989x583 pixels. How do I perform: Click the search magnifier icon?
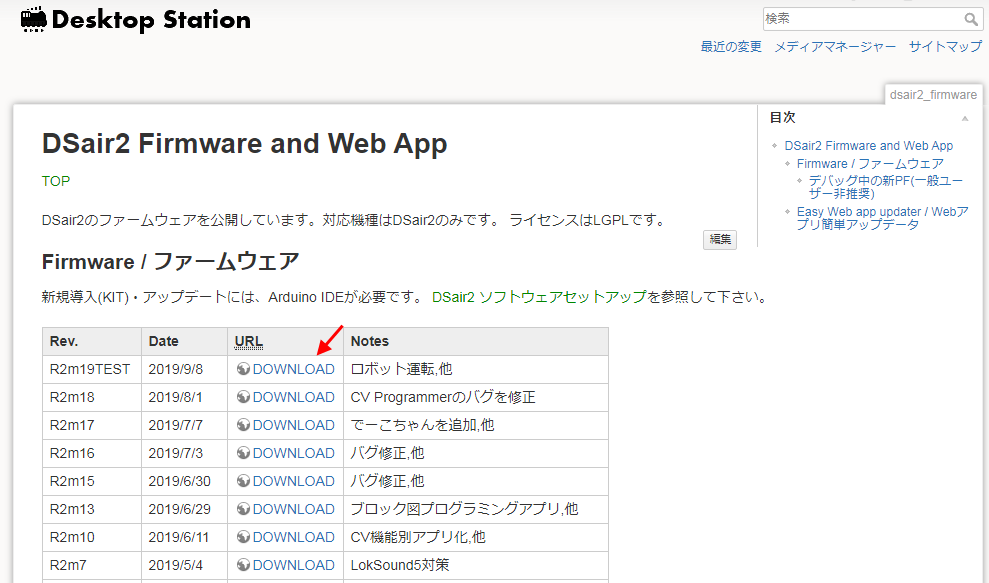click(x=971, y=19)
